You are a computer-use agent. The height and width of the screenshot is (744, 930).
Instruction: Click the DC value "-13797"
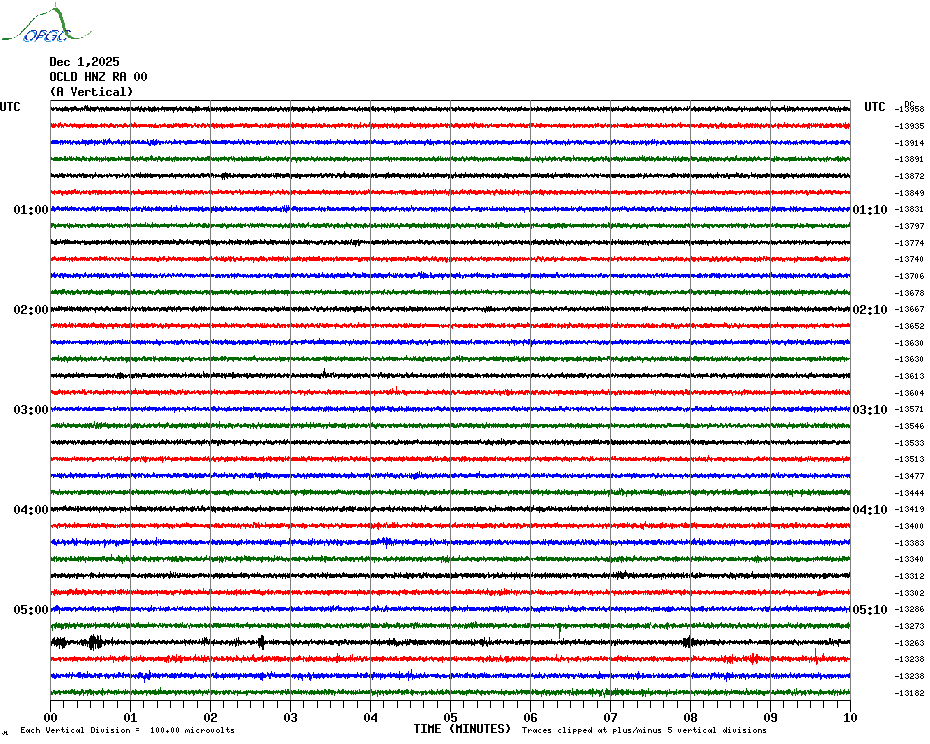coord(909,227)
